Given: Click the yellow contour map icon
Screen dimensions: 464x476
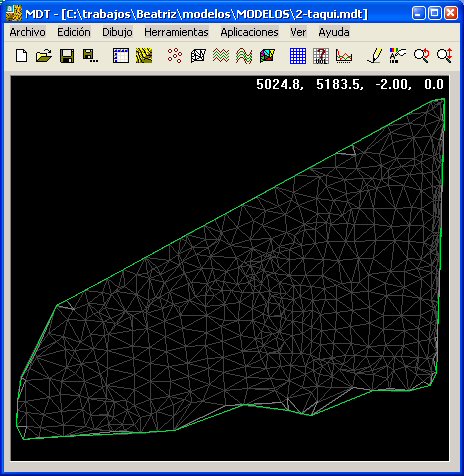Looking at the screenshot, I should click(144, 55).
